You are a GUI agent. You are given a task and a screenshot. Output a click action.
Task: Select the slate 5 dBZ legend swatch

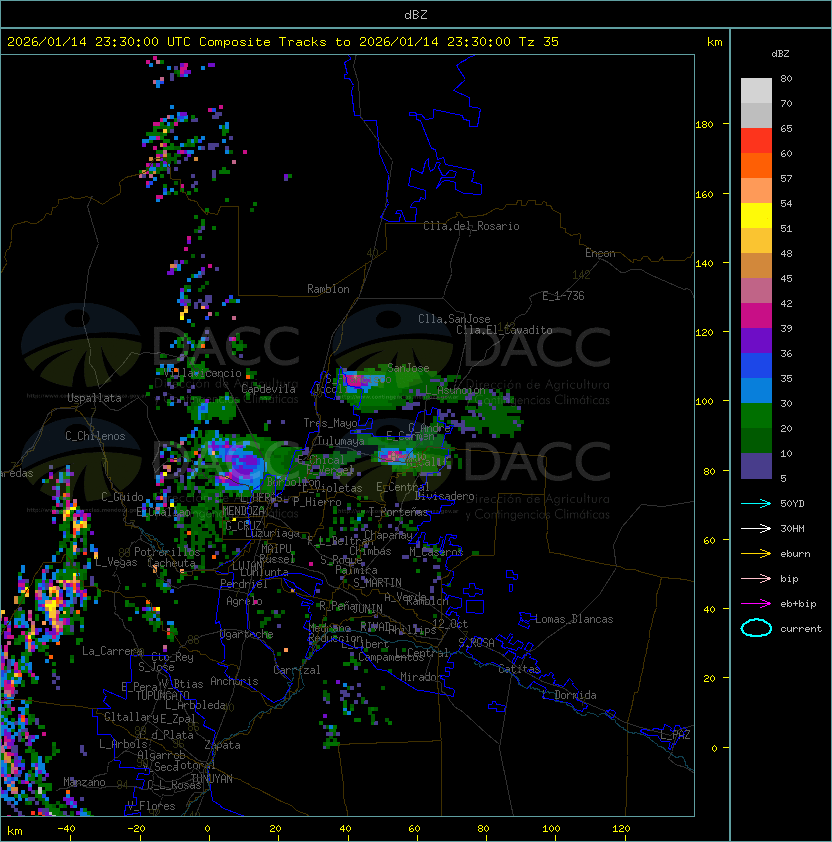[756, 466]
